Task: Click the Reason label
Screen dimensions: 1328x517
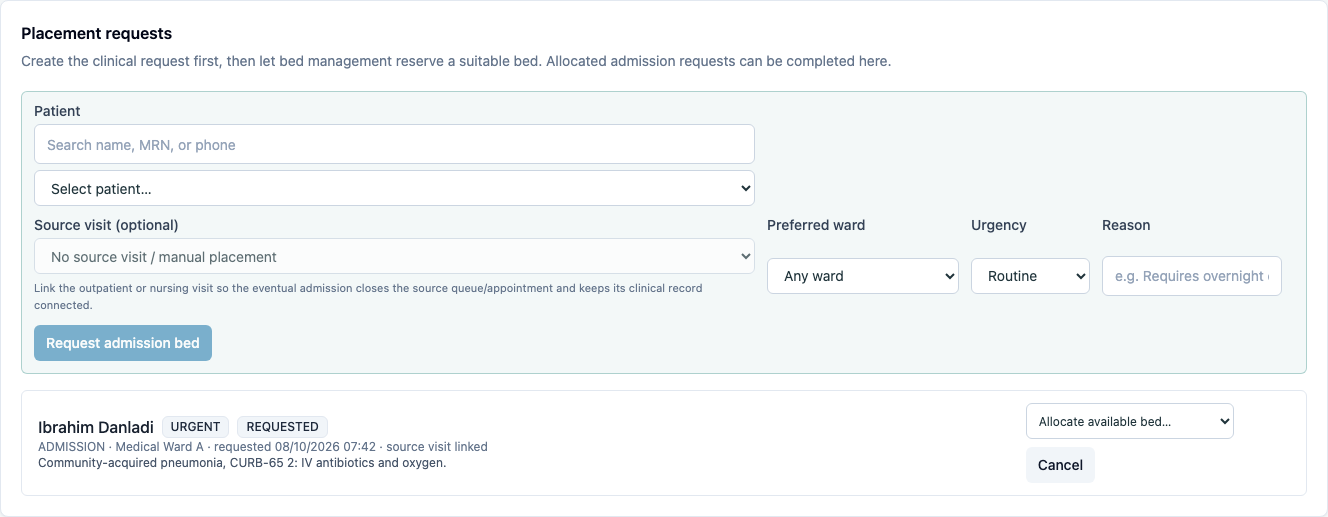Action: click(1126, 225)
